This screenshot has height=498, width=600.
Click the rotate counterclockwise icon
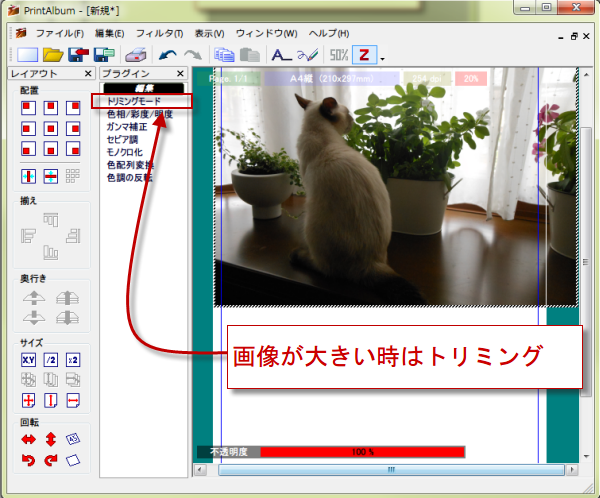pyautogui.click(x=28, y=460)
